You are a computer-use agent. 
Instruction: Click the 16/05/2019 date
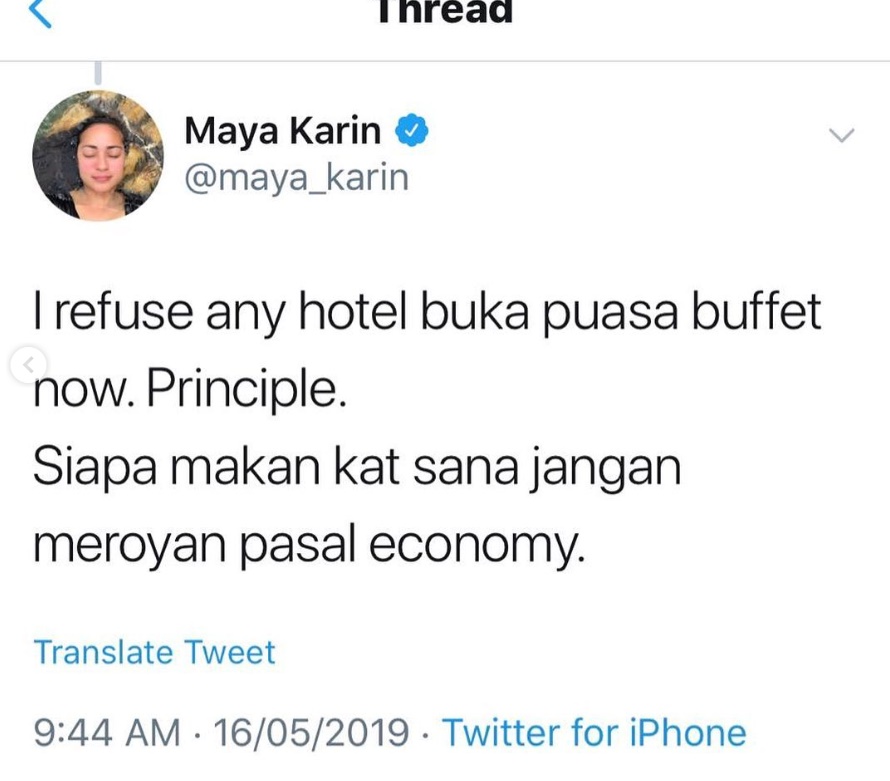tap(311, 732)
